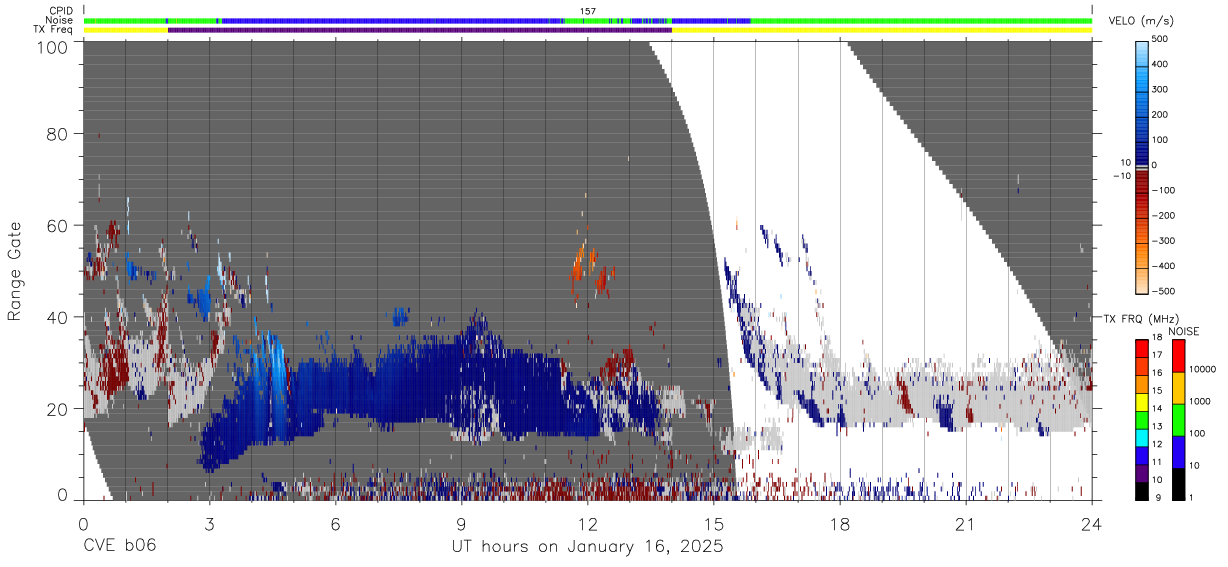The height and width of the screenshot is (567, 1228).
Task: Click the 14 MHz tick on frequency legend
Action: tap(1157, 408)
